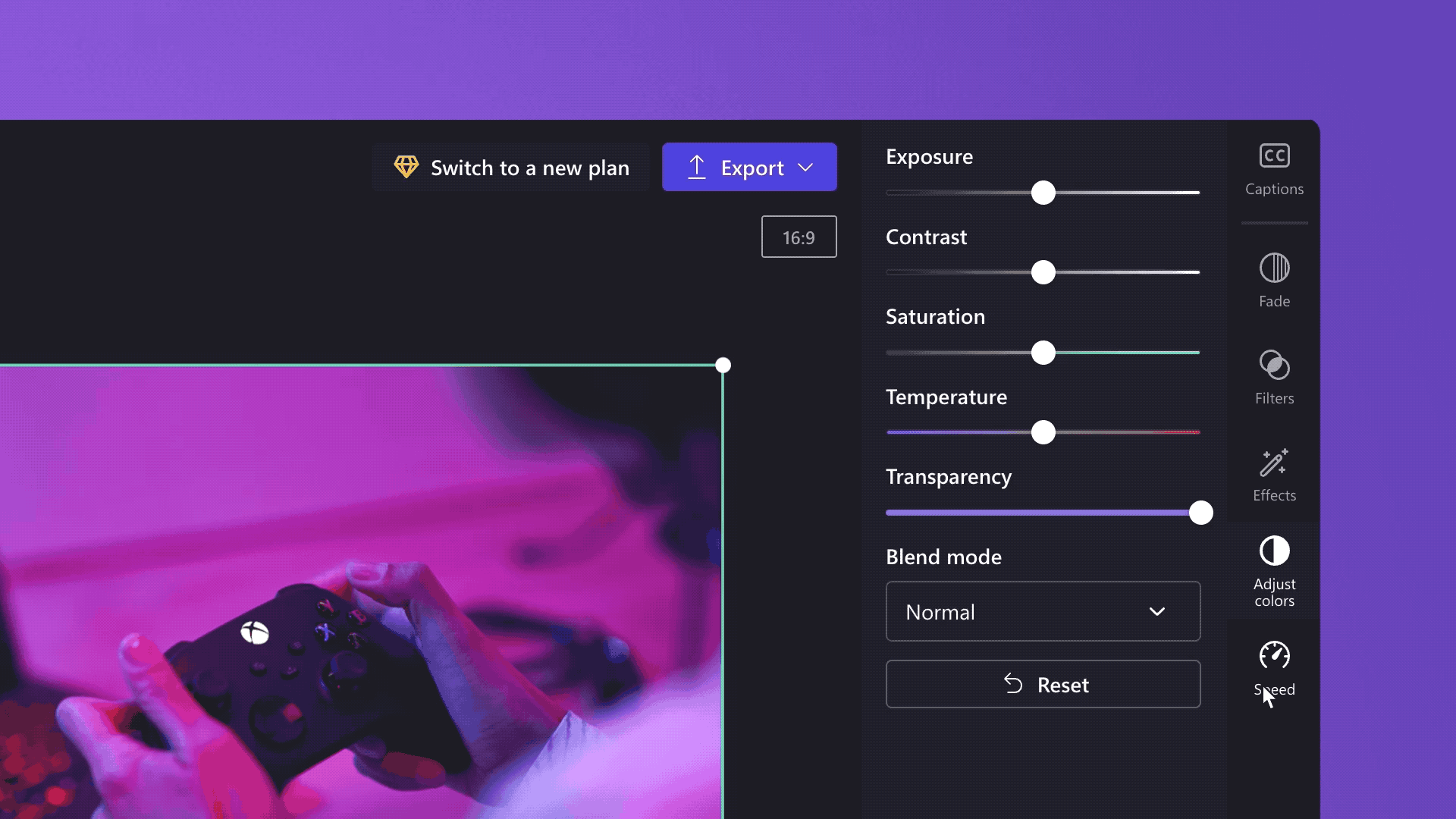Open Adjust Colors panel
This screenshot has width=1456, height=819.
coord(1274,570)
